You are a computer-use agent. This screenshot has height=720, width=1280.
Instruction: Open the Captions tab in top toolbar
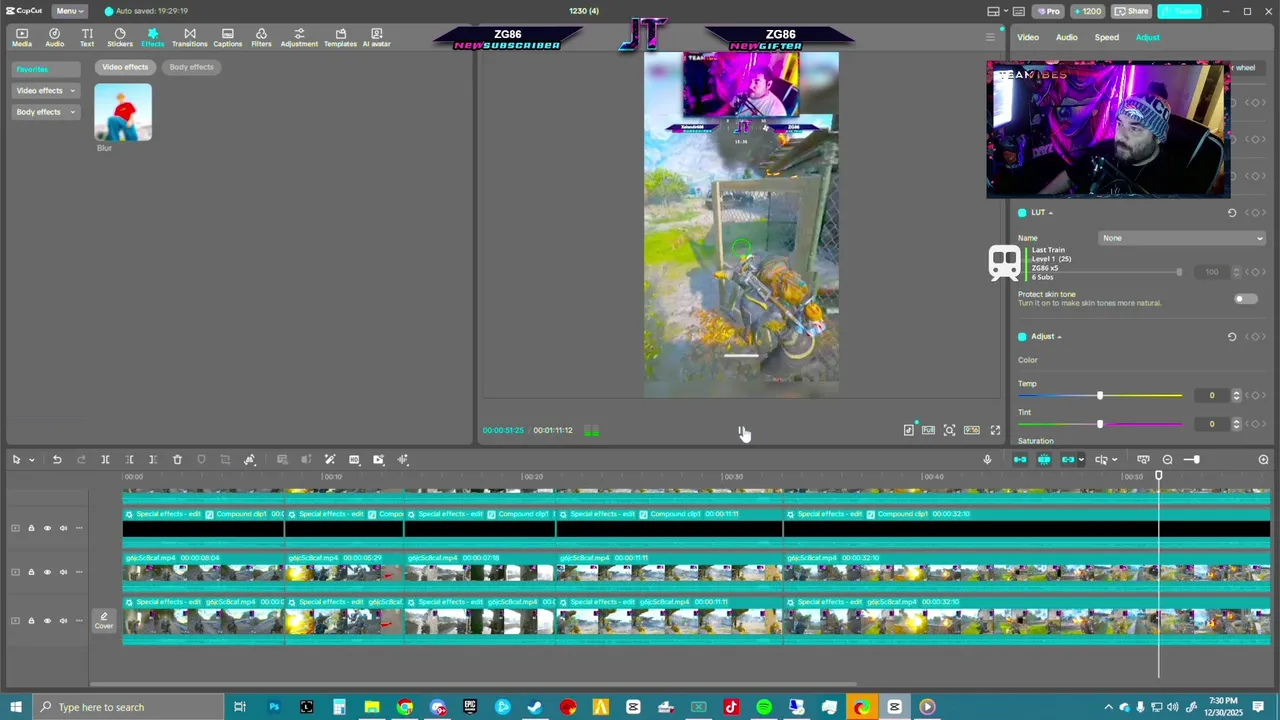point(228,38)
